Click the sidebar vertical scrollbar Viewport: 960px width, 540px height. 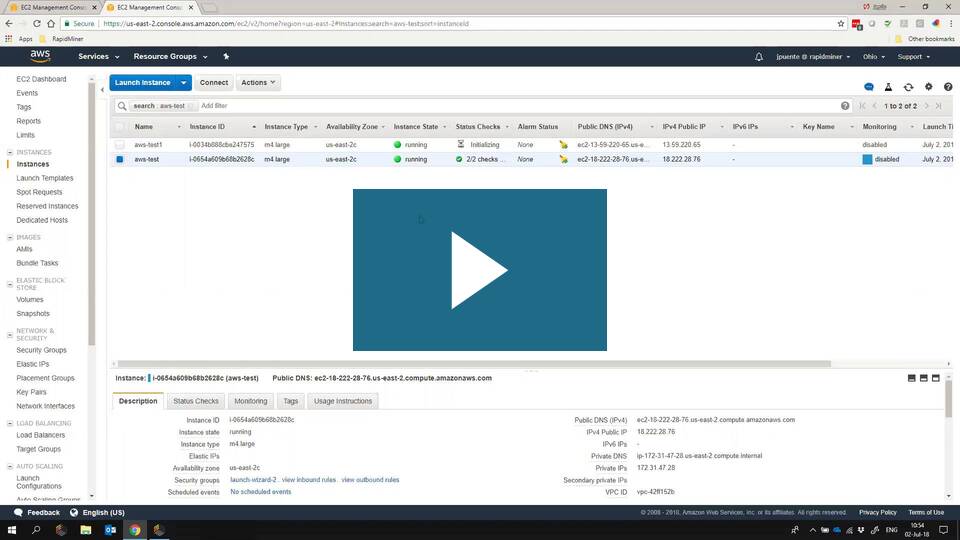click(x=92, y=214)
